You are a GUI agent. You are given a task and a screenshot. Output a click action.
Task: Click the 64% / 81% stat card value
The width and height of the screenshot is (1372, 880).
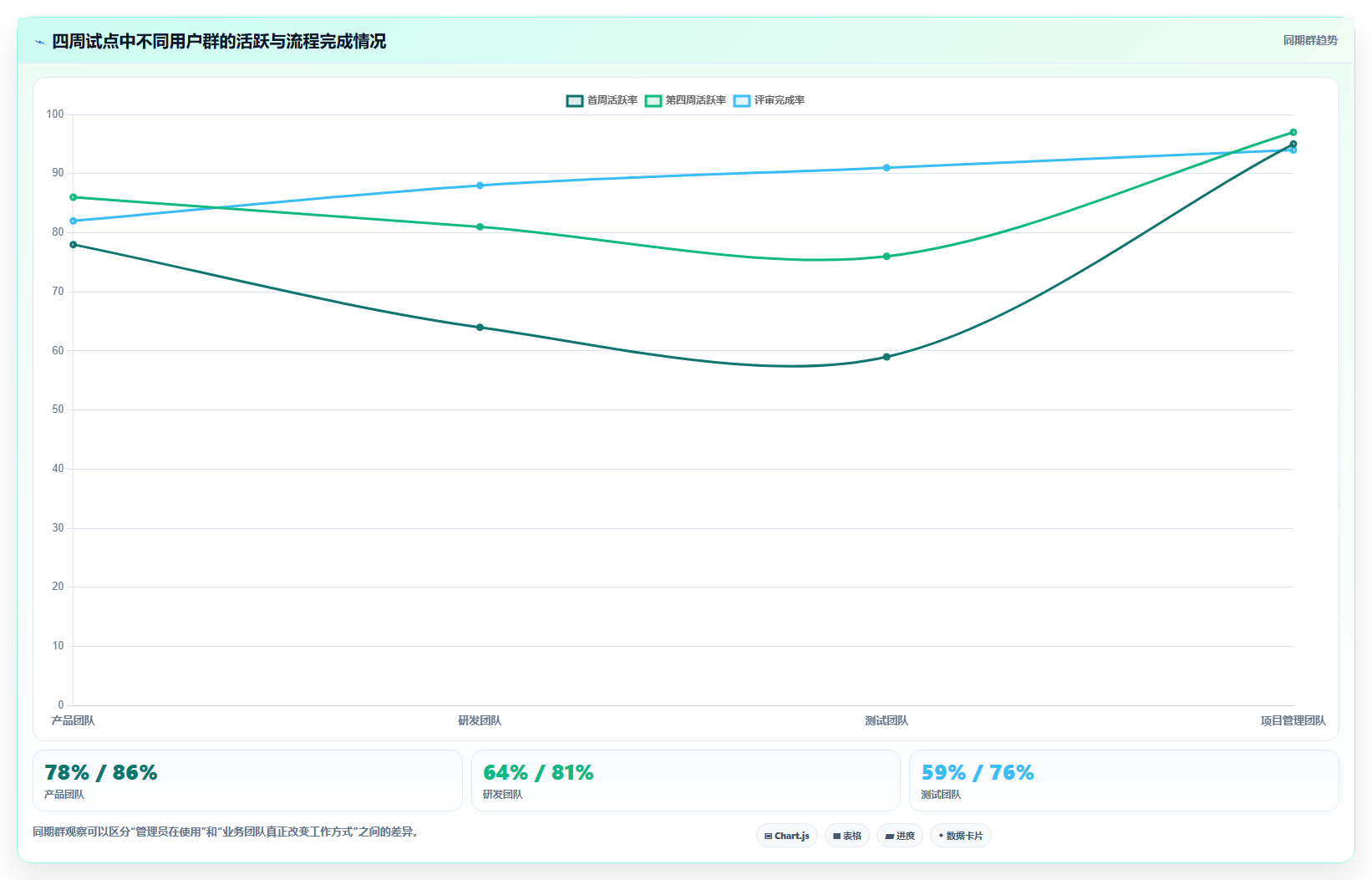click(538, 772)
